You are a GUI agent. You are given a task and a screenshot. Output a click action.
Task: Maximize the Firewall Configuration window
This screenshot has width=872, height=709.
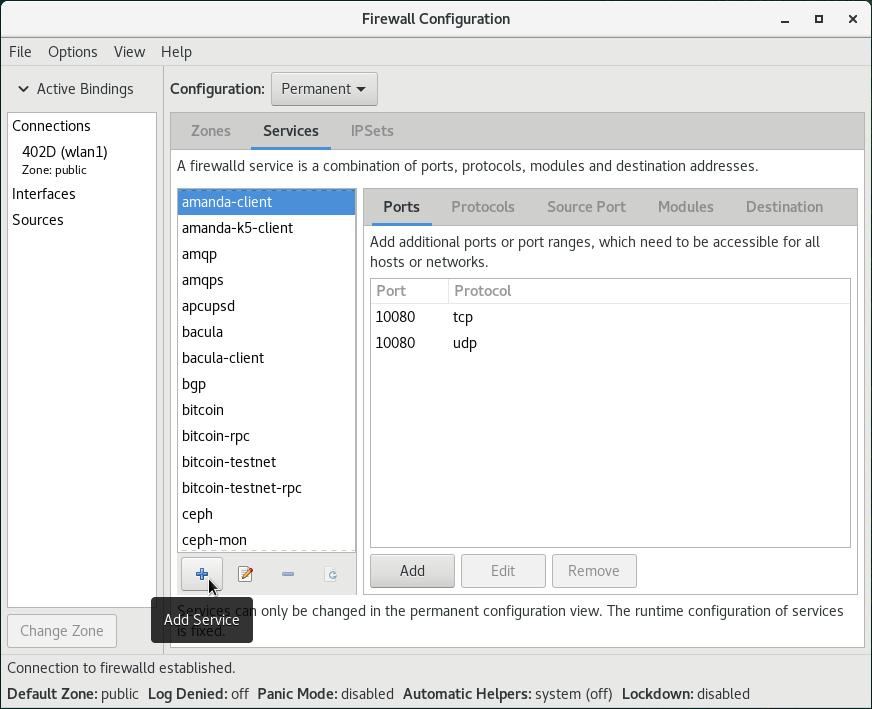pos(819,19)
